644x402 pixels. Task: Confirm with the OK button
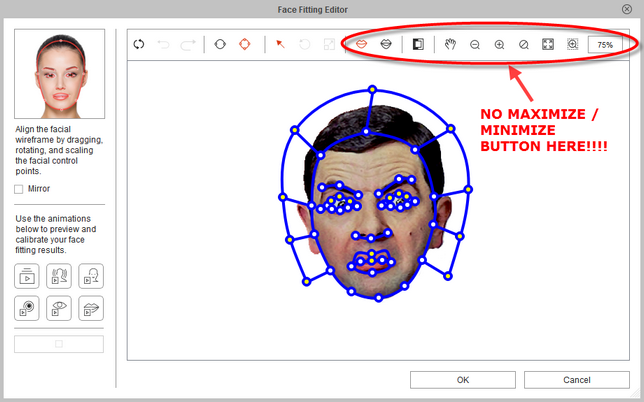pos(463,380)
